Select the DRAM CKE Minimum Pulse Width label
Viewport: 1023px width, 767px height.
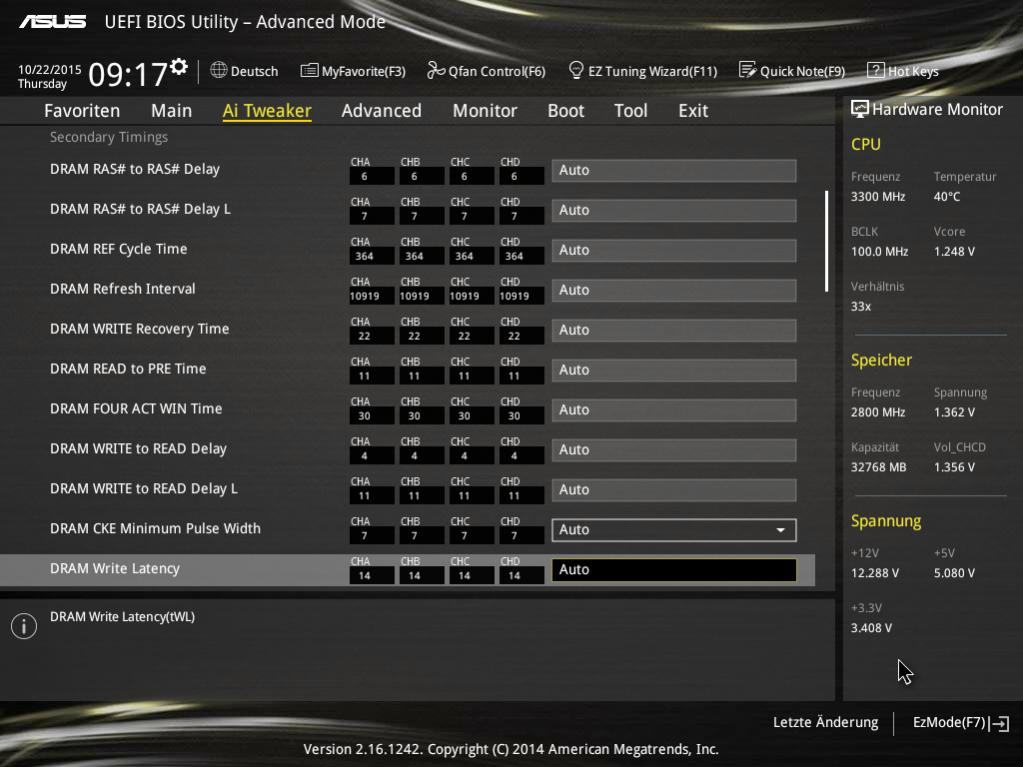point(155,529)
